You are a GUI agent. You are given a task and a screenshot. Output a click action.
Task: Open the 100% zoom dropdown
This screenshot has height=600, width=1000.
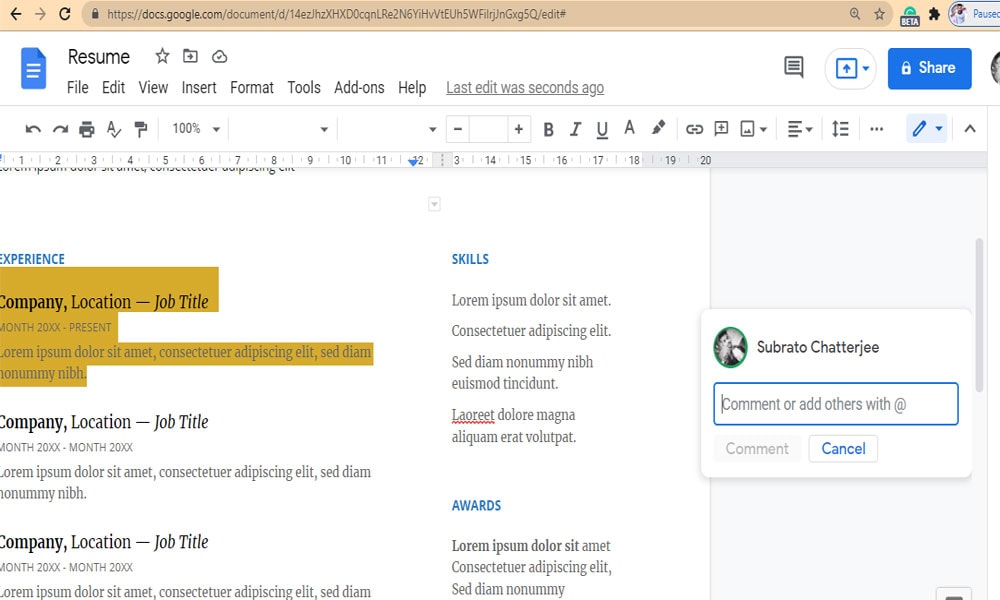[195, 129]
